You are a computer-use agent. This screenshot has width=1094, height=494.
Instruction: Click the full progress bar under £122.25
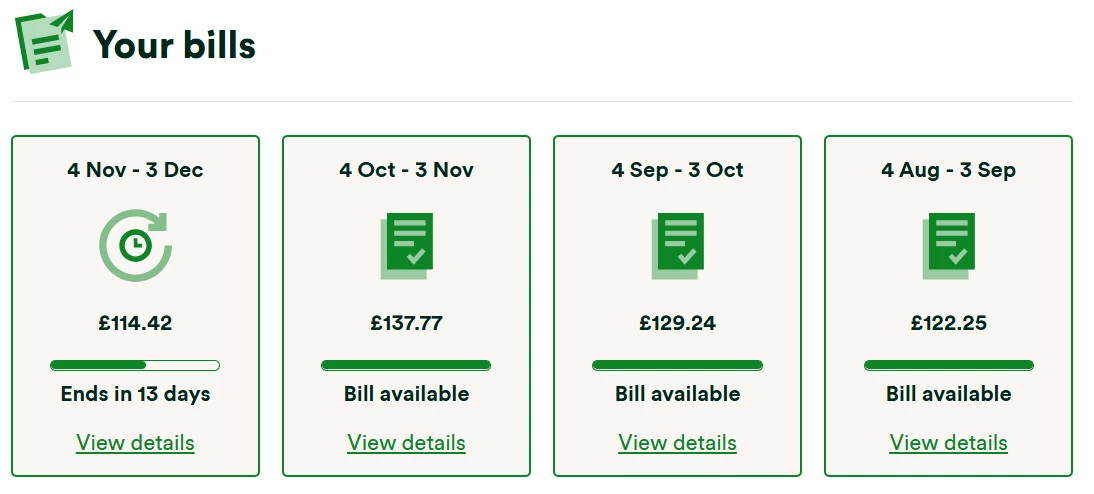tap(948, 365)
